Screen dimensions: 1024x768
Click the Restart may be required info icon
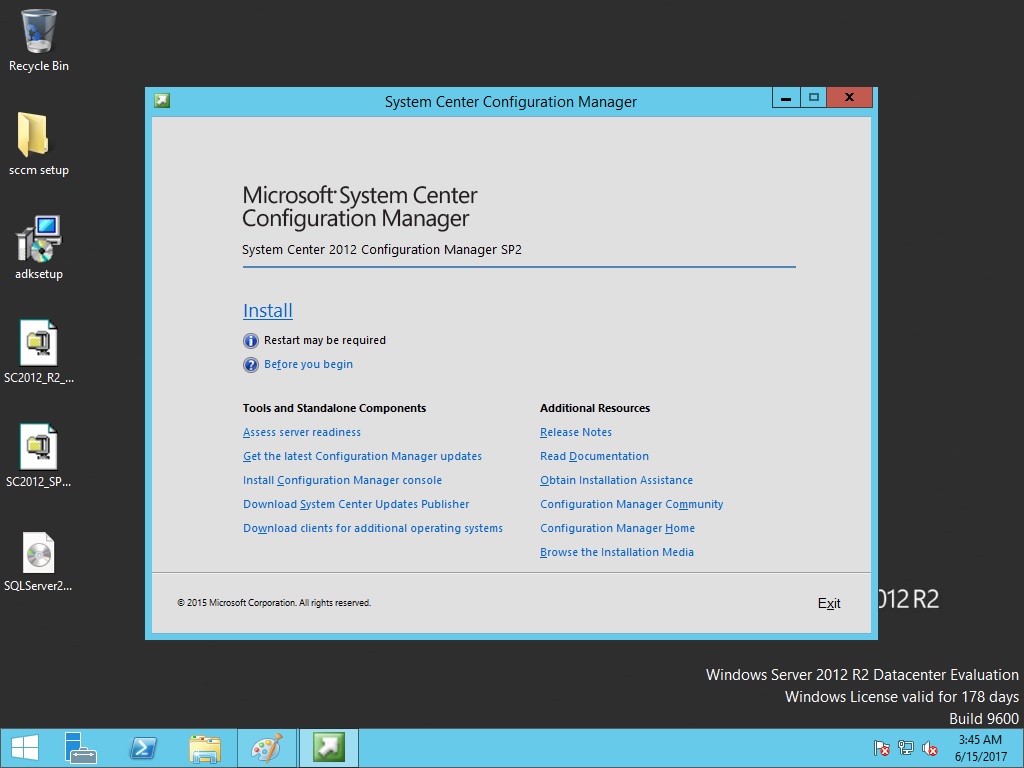pos(251,341)
